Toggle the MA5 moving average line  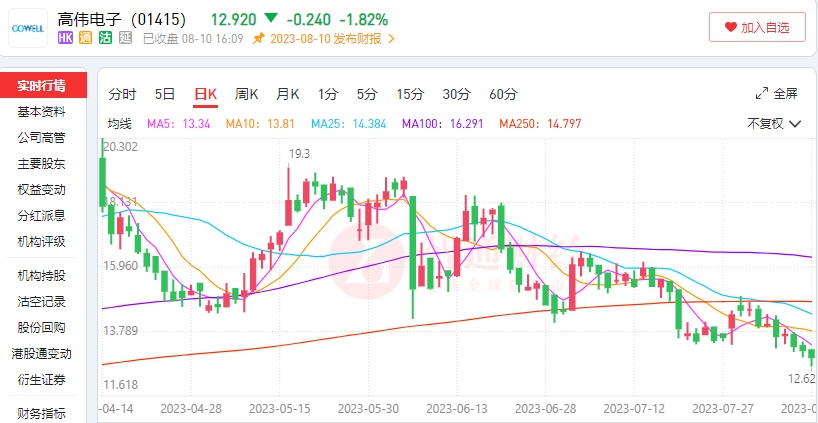click(179, 124)
